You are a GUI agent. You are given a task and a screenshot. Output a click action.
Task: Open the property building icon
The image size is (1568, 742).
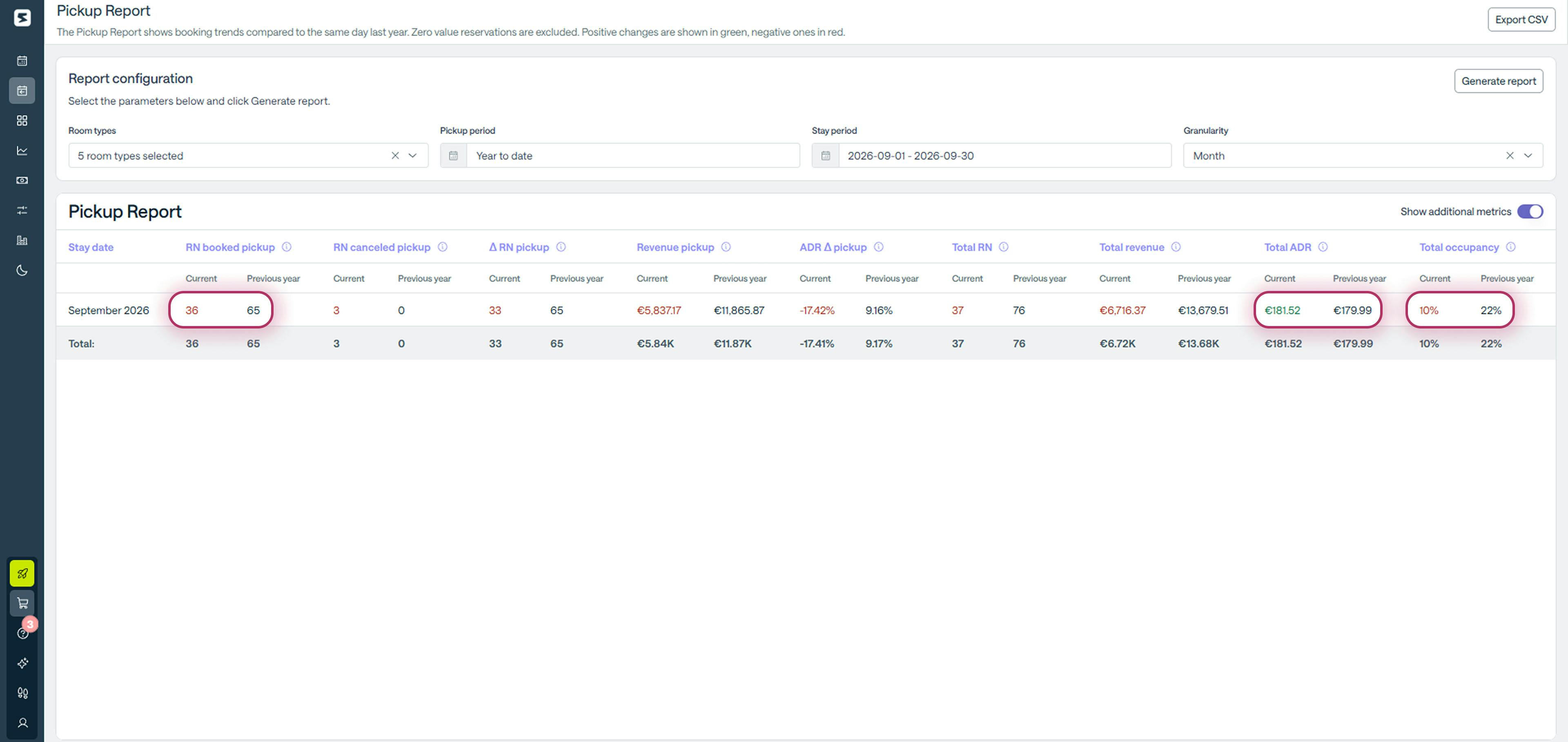tap(22, 241)
